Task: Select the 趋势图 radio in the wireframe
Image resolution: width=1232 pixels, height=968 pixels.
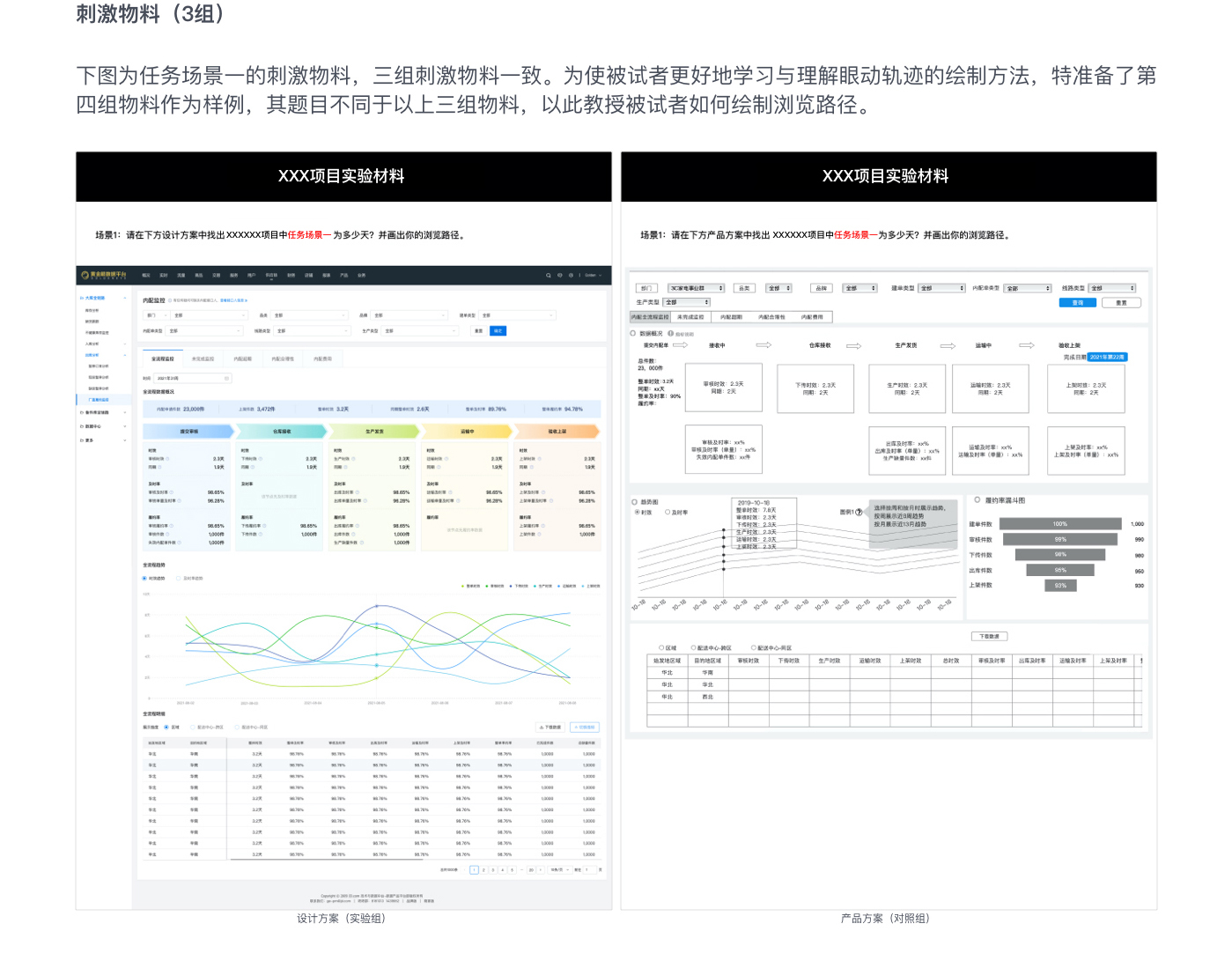Action: 634,502
